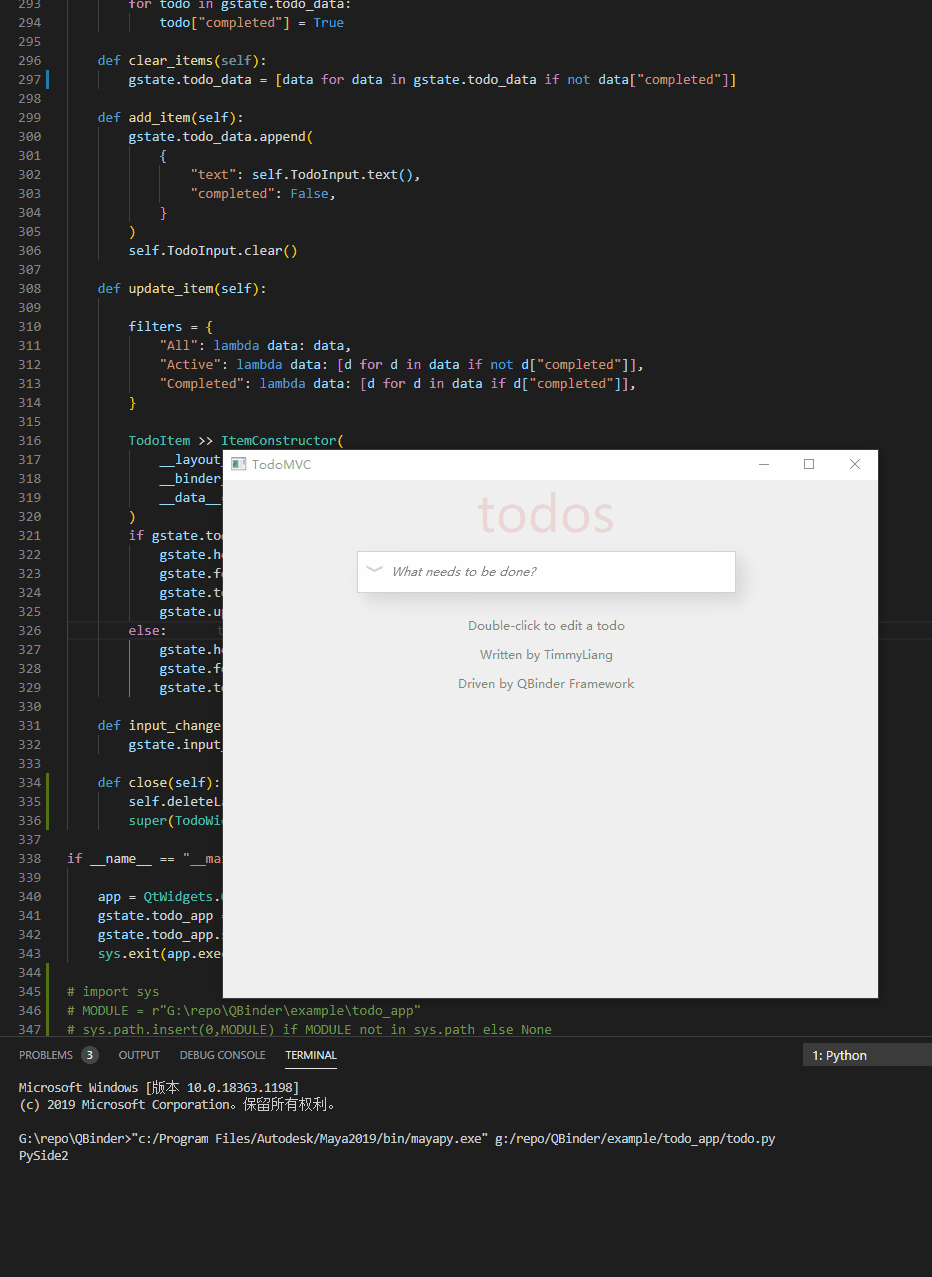
Task: Click 'Double-click to edit a todo' text
Action: click(546, 626)
